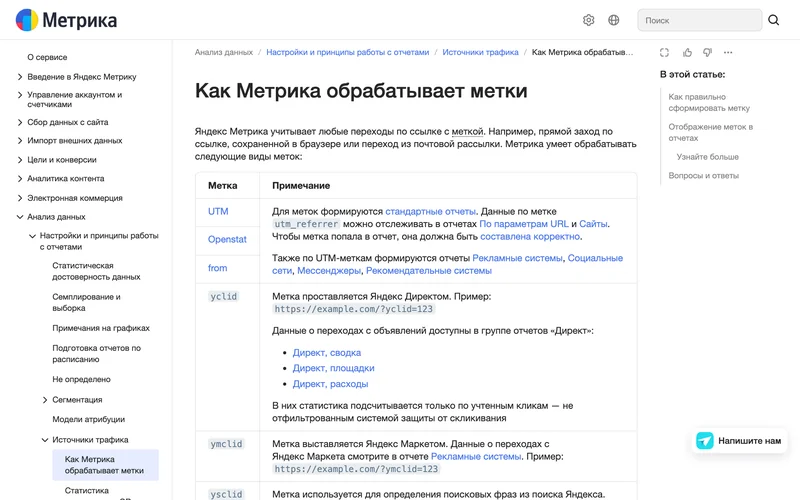
Task: Select Как Метрика обрабатывает метки sidebar item
Action: coord(105,465)
